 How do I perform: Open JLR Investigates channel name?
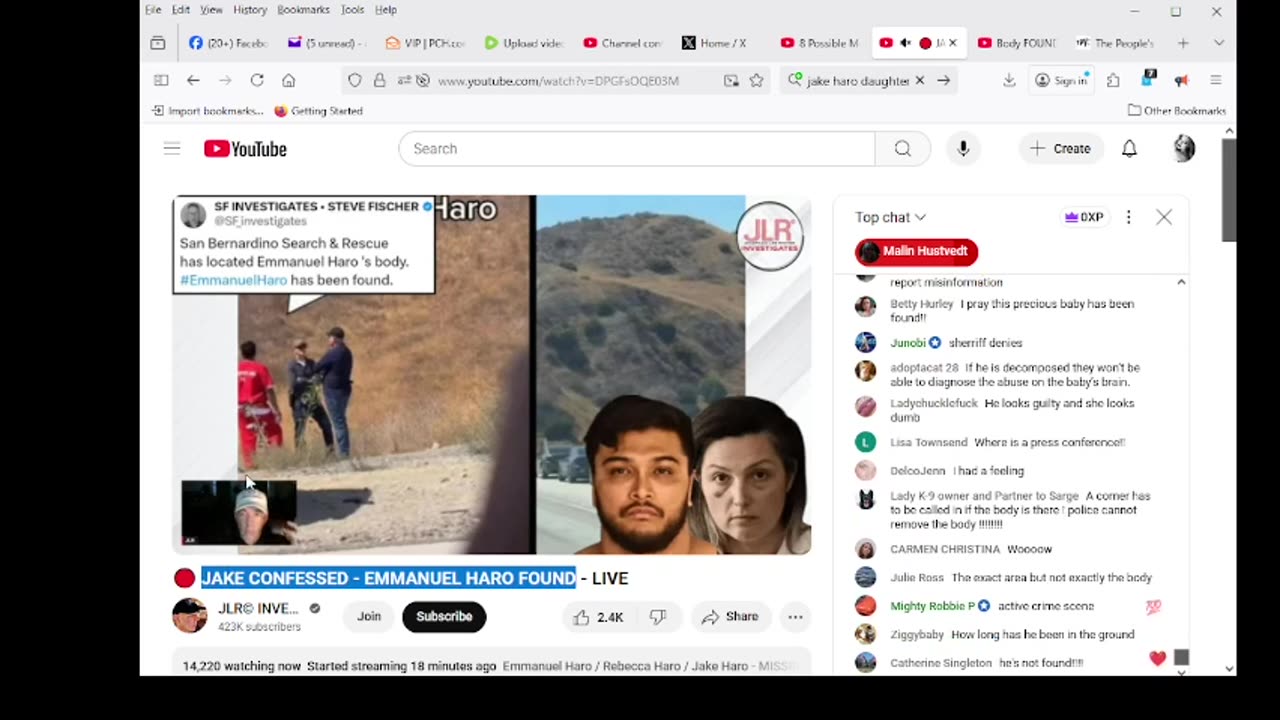pyautogui.click(x=258, y=608)
